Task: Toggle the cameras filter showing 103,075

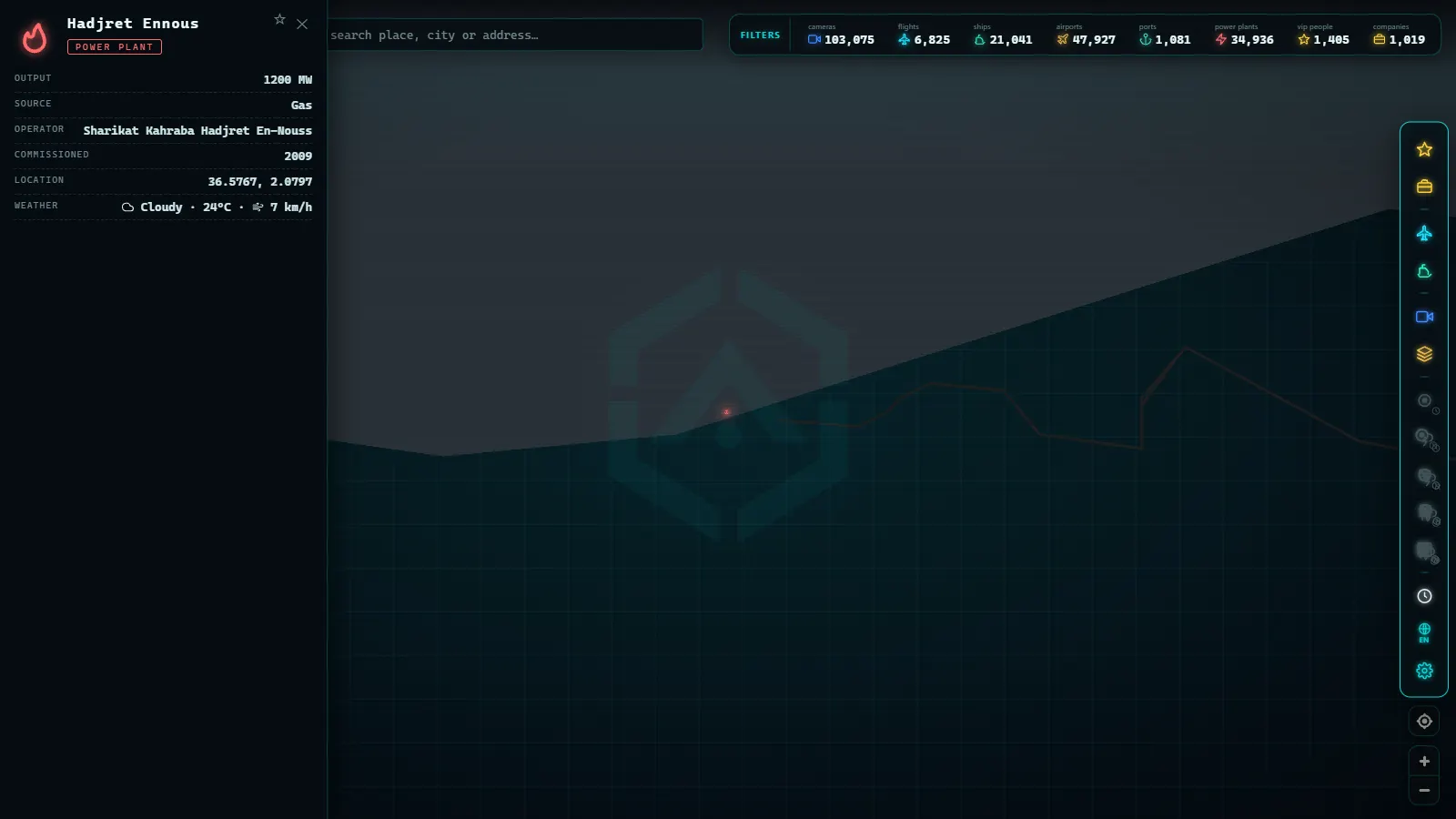Action: (x=841, y=35)
